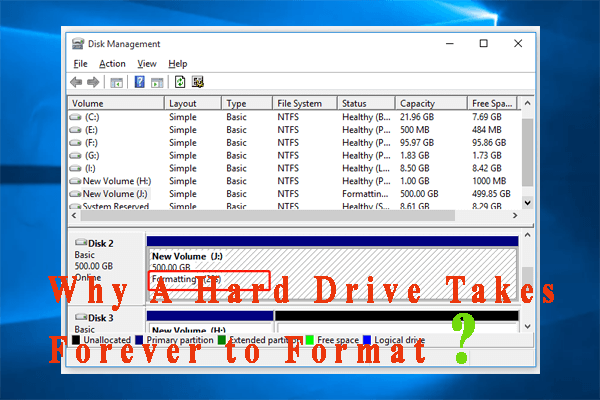
Task: Sort by the Capacity column header
Action: coord(431,103)
